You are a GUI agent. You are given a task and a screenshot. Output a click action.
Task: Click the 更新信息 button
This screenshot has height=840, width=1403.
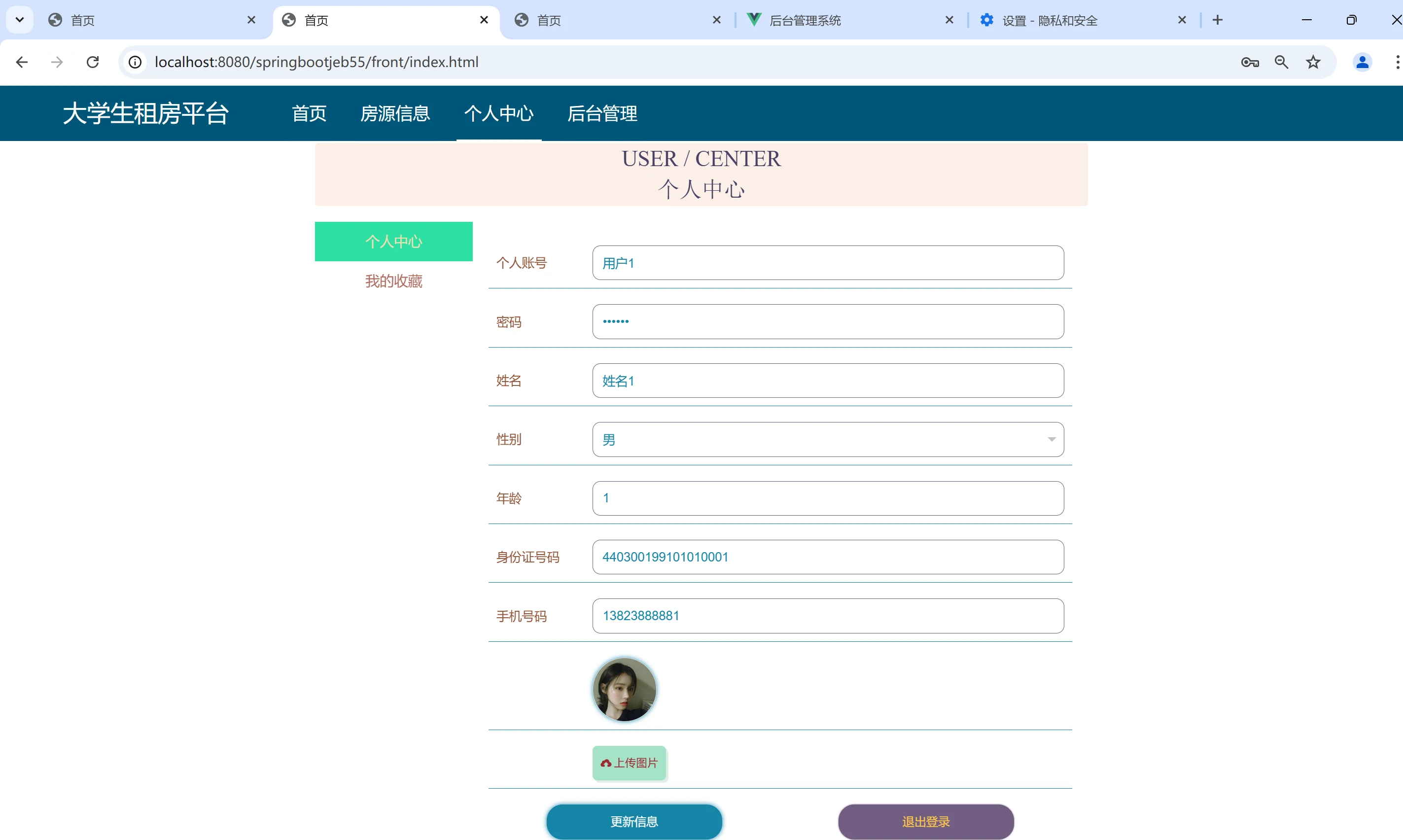click(634, 821)
